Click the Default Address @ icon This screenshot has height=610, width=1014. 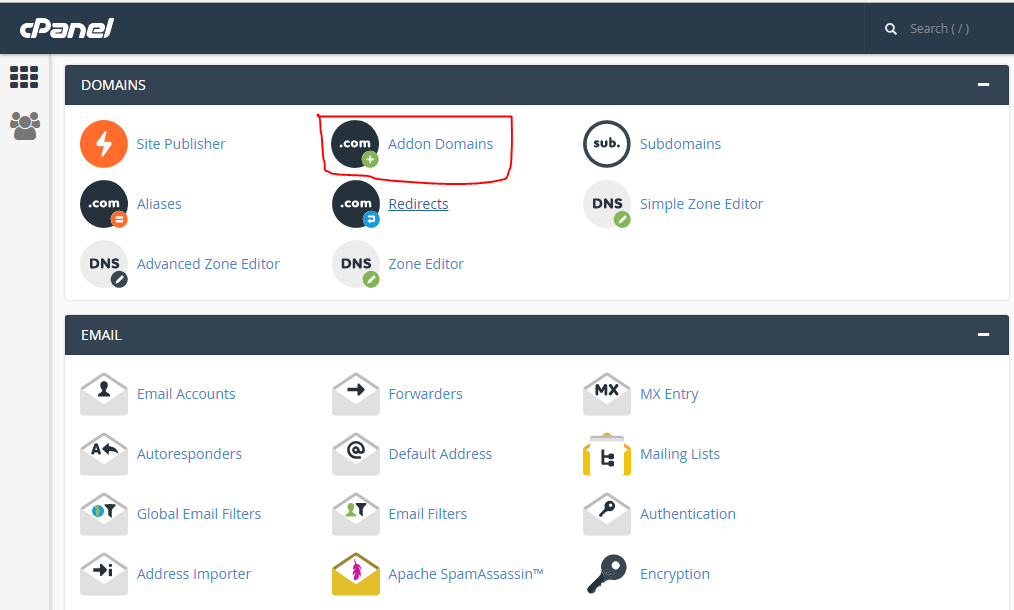pyautogui.click(x=355, y=454)
